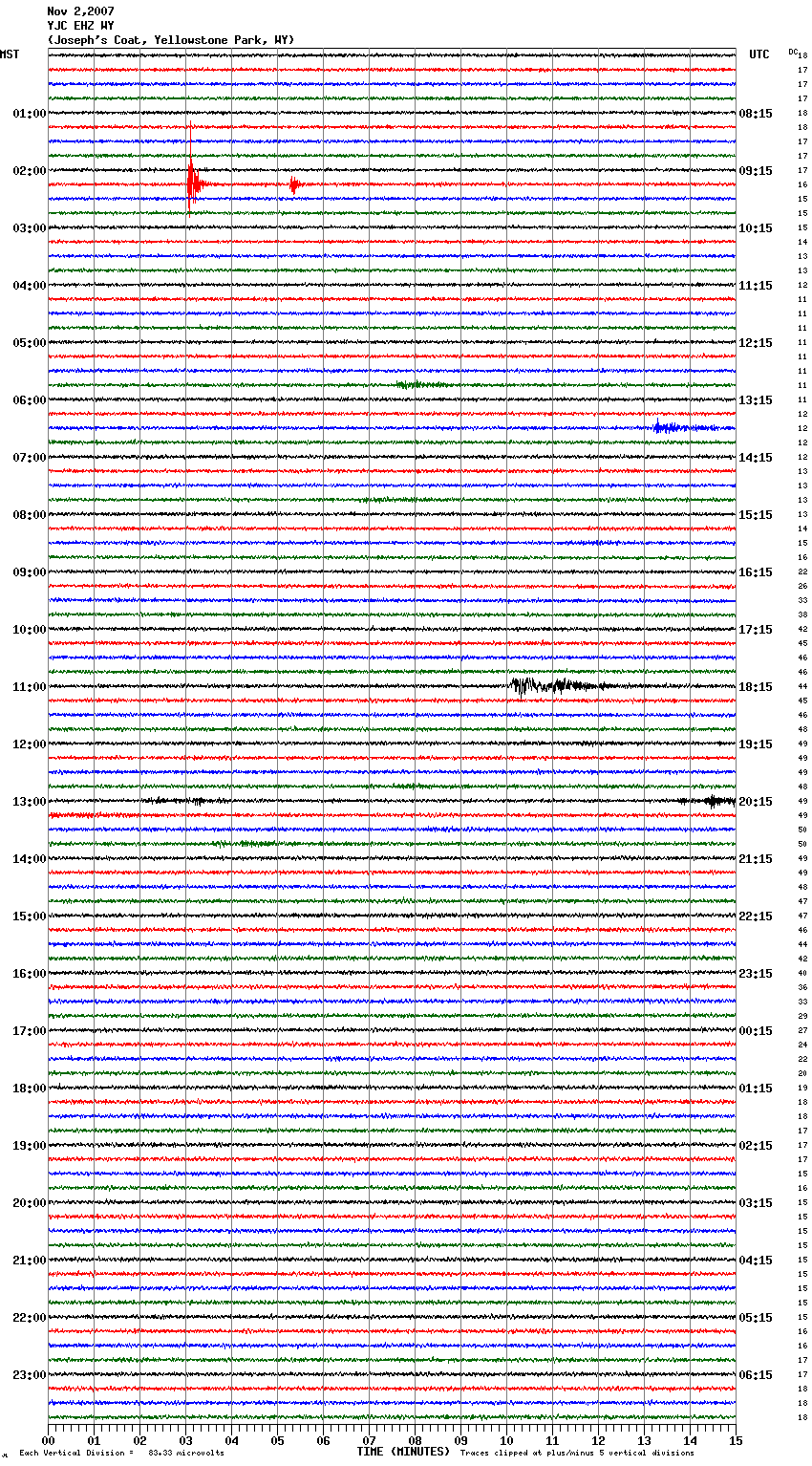Click the UTC column header
812x1466 pixels.
pos(759,54)
